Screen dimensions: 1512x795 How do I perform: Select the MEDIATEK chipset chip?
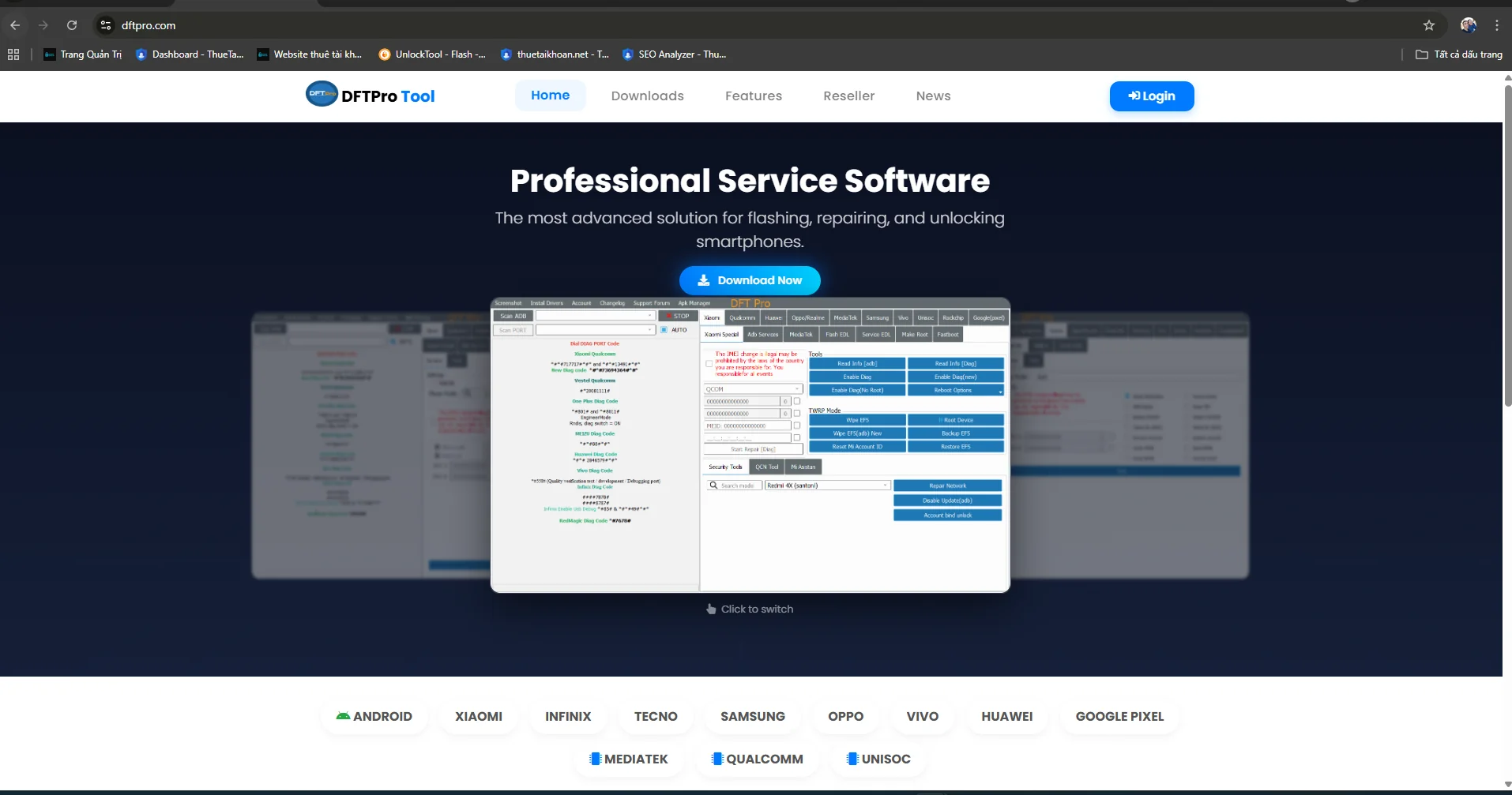(629, 759)
